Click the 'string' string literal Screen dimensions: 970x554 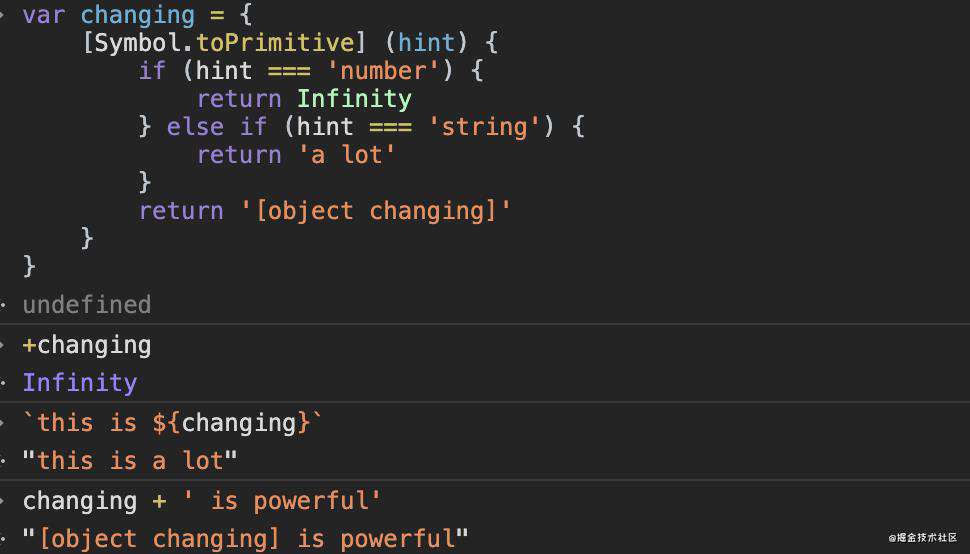tap(484, 127)
